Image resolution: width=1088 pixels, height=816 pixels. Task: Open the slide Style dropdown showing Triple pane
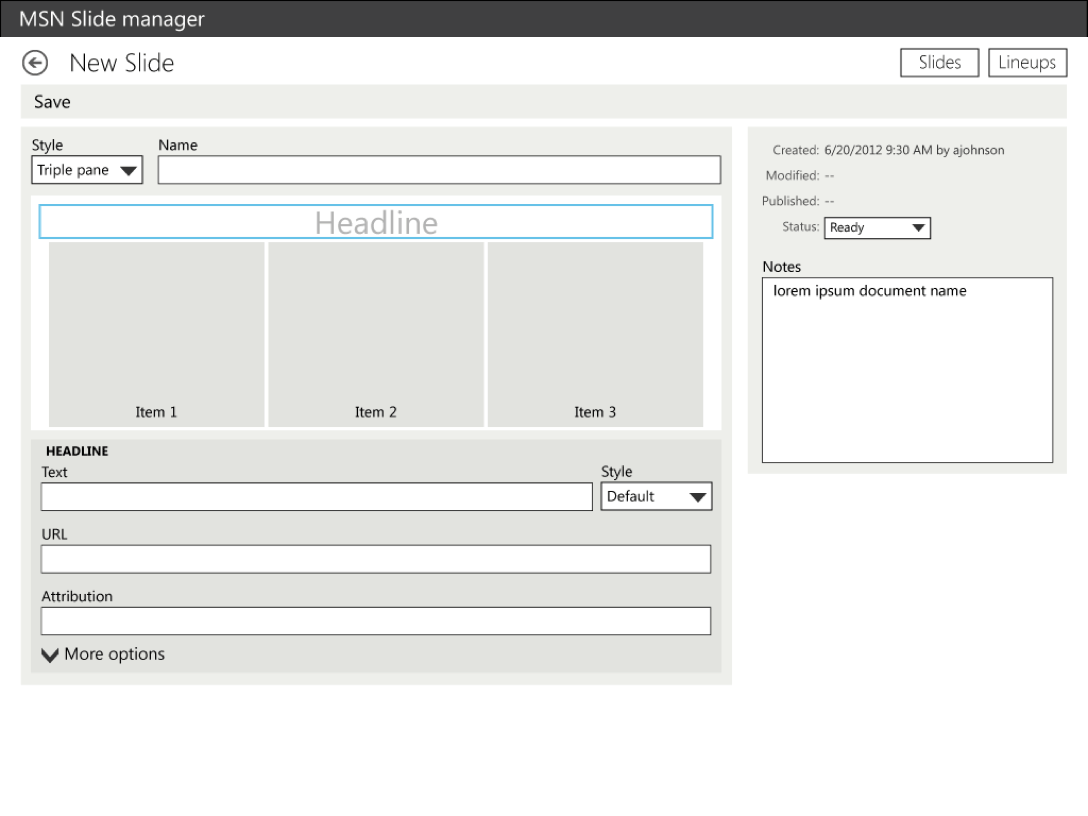click(x=87, y=170)
